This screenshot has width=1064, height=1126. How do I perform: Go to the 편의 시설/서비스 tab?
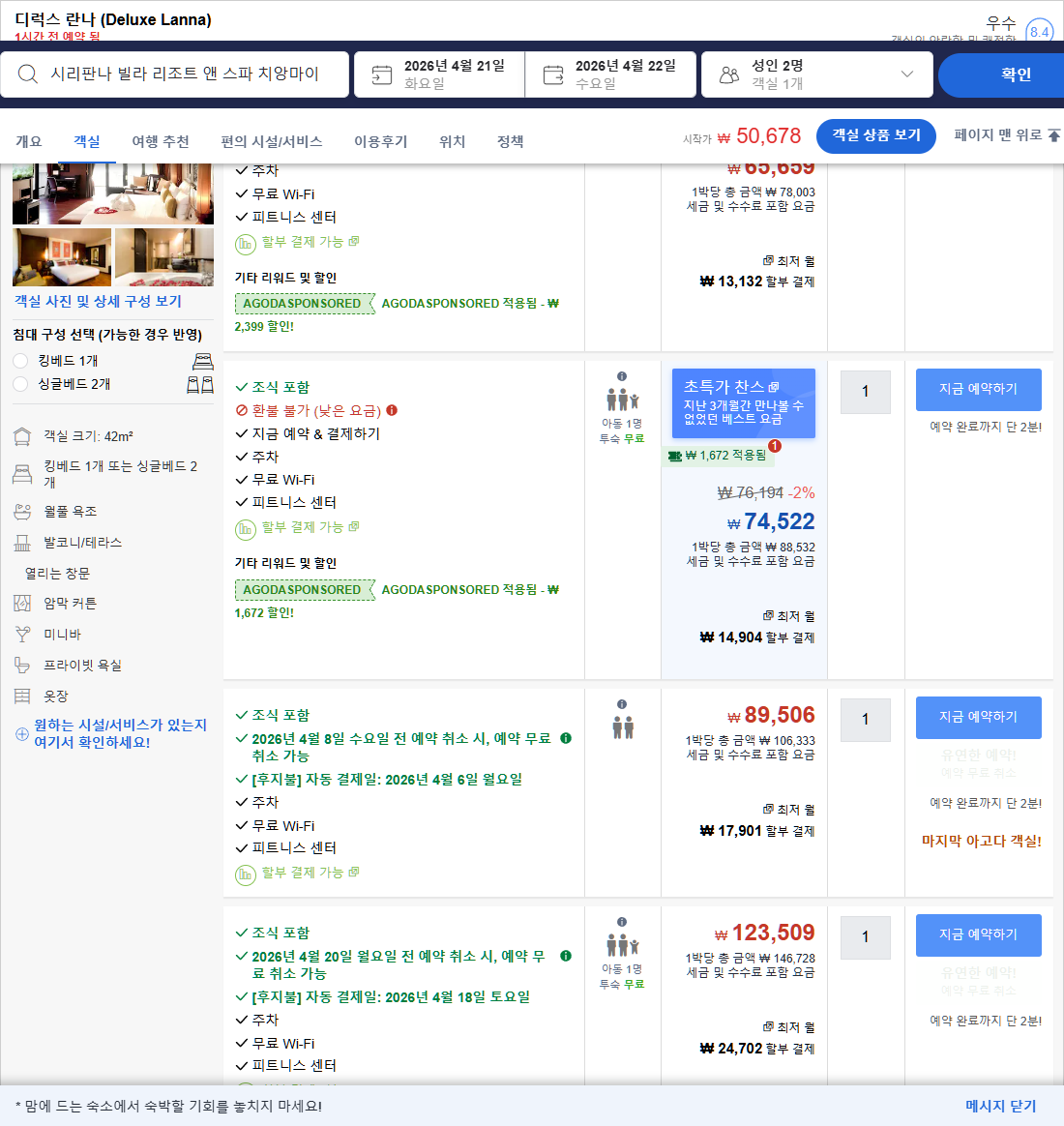click(272, 141)
